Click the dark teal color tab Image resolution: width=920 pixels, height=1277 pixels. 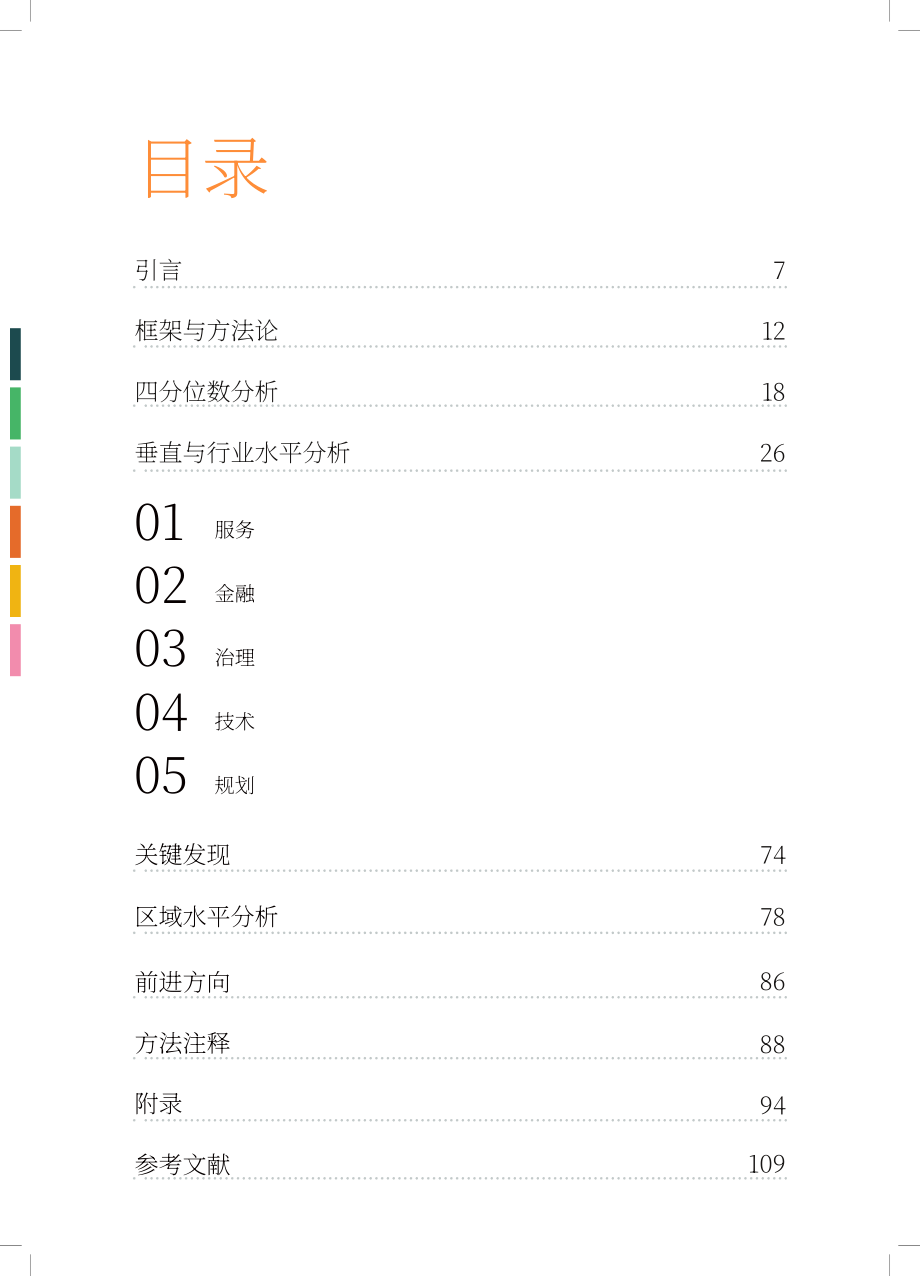tap(15, 354)
